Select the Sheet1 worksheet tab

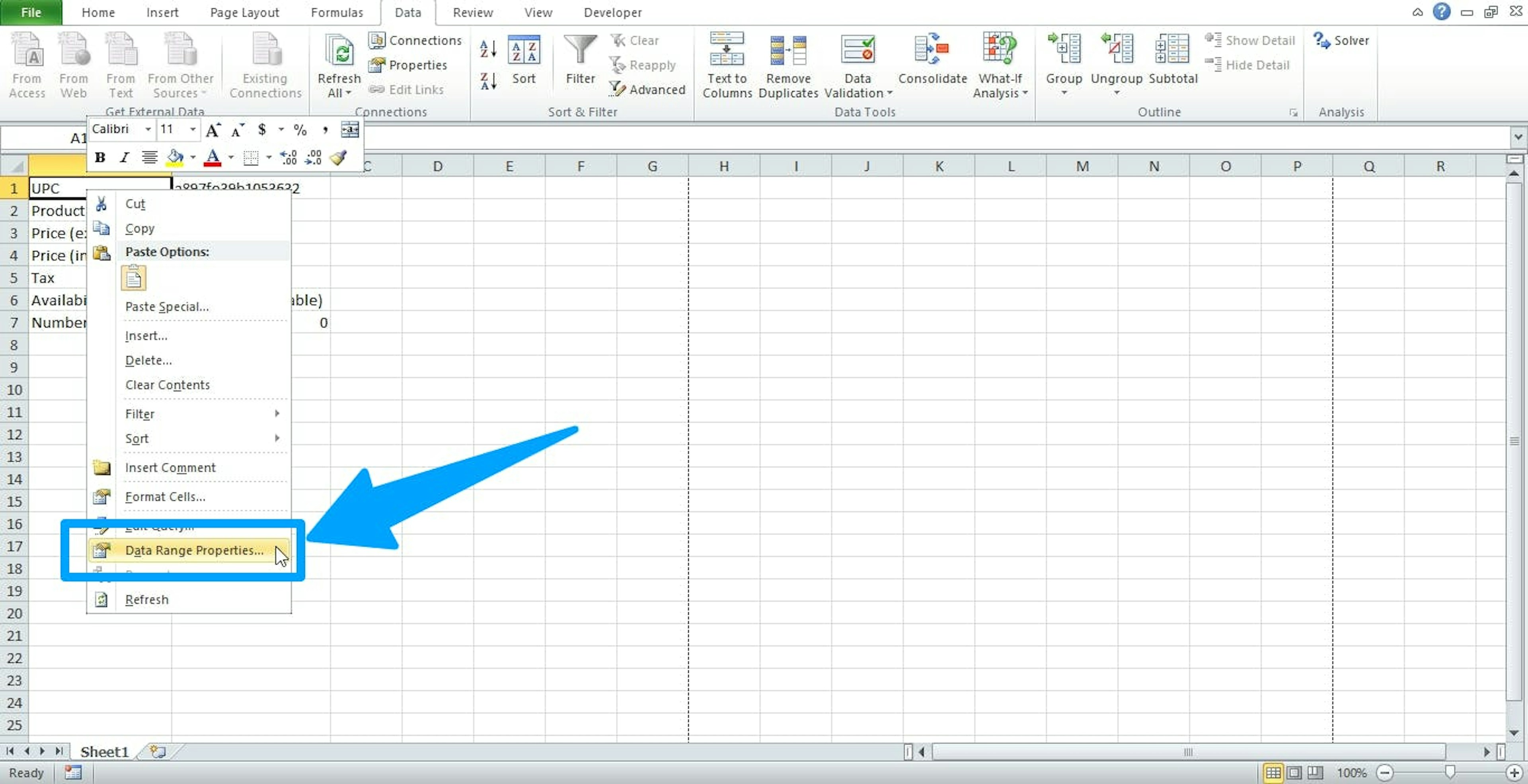tap(104, 751)
